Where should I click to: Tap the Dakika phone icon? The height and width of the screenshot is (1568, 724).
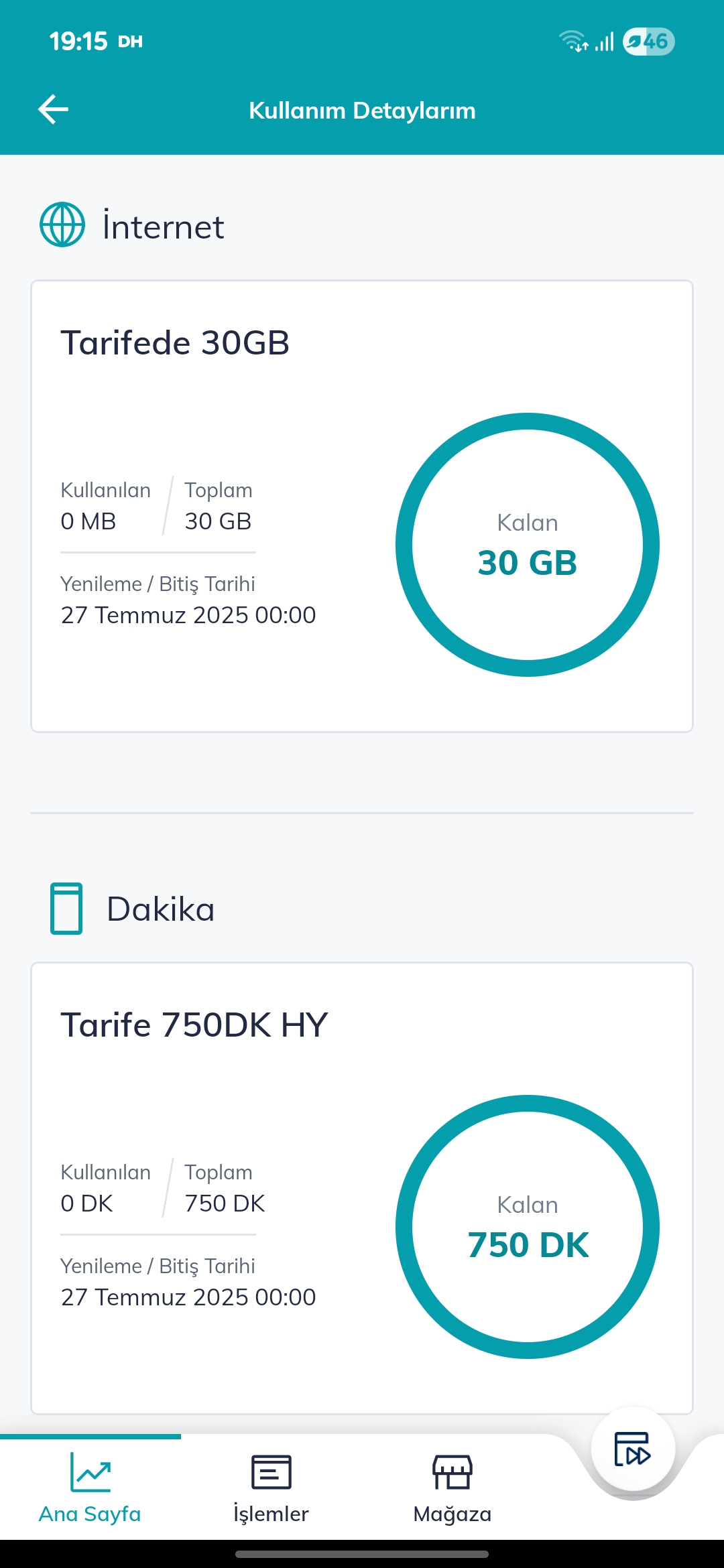coord(66,909)
